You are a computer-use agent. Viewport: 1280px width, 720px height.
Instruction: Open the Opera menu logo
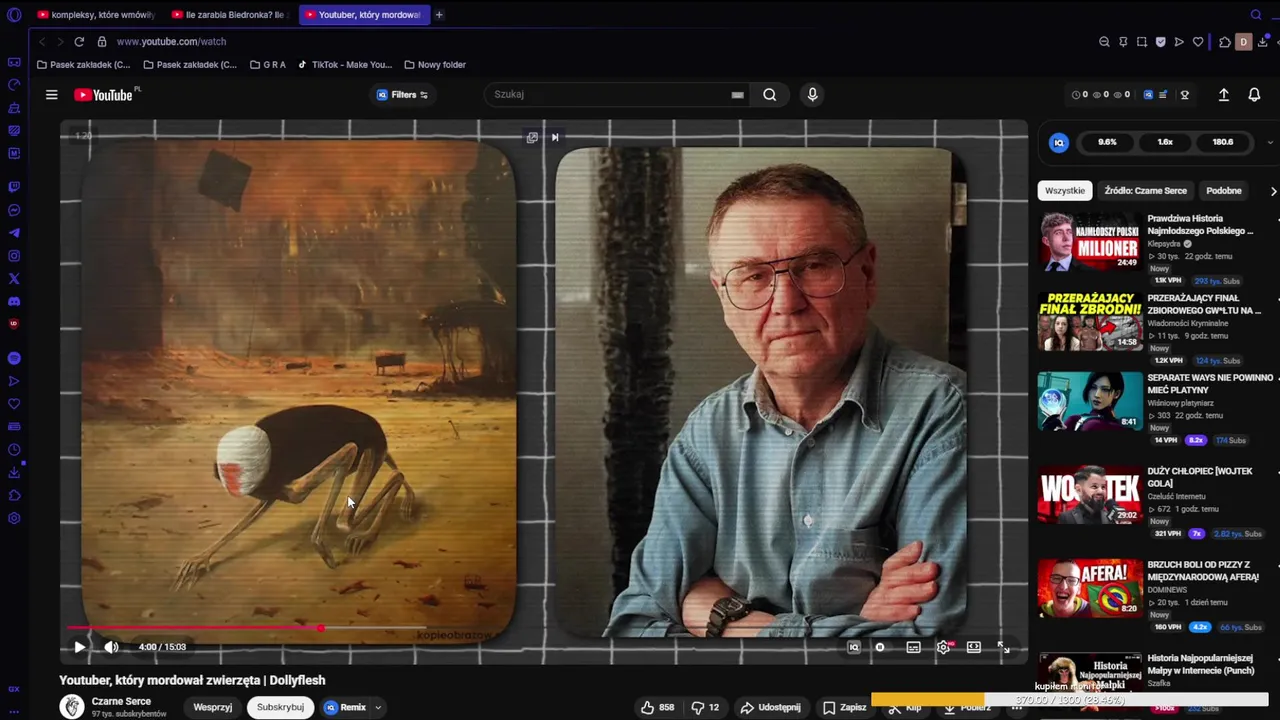tap(14, 15)
